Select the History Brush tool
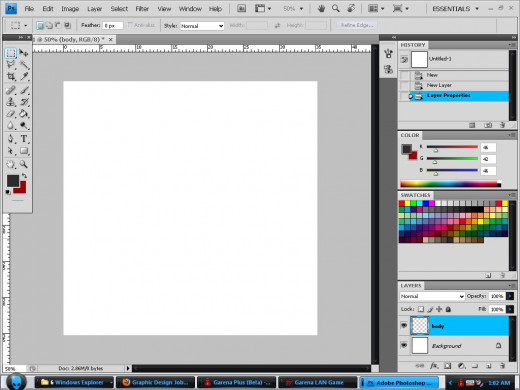The image size is (520, 390). tap(24, 102)
